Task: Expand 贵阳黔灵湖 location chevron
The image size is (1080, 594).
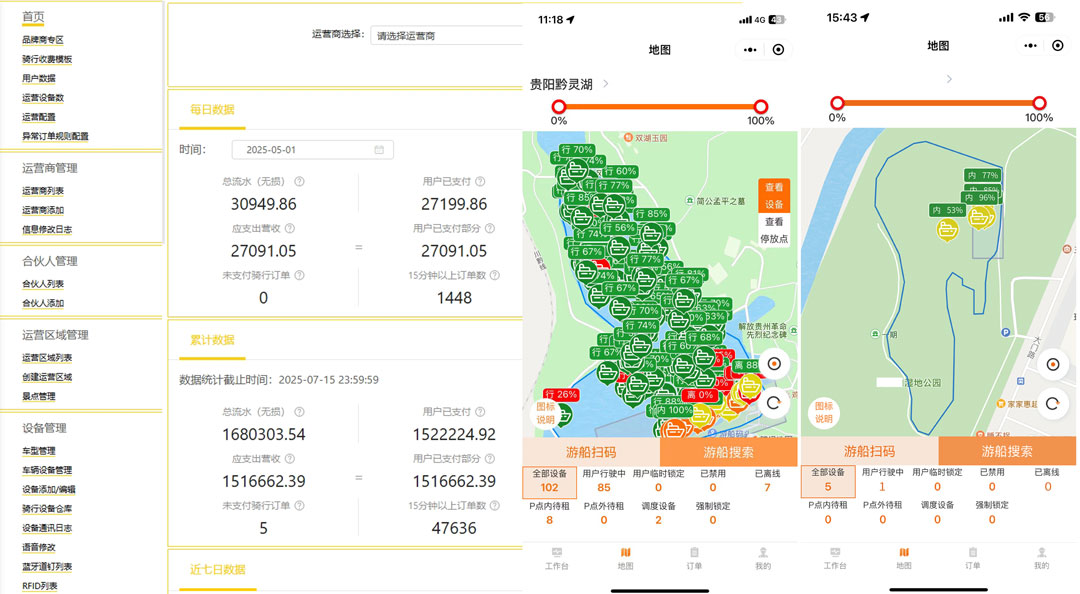Action: click(606, 84)
